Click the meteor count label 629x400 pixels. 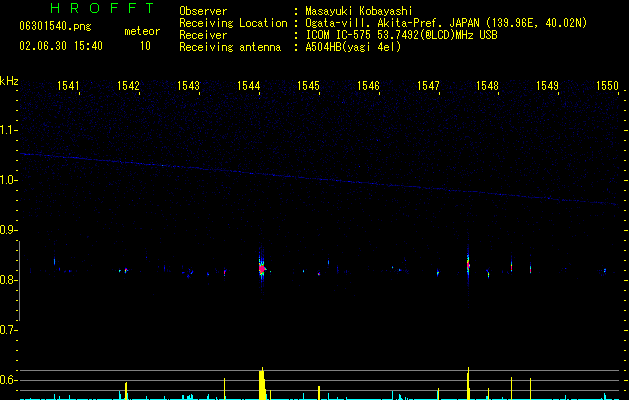[142, 31]
